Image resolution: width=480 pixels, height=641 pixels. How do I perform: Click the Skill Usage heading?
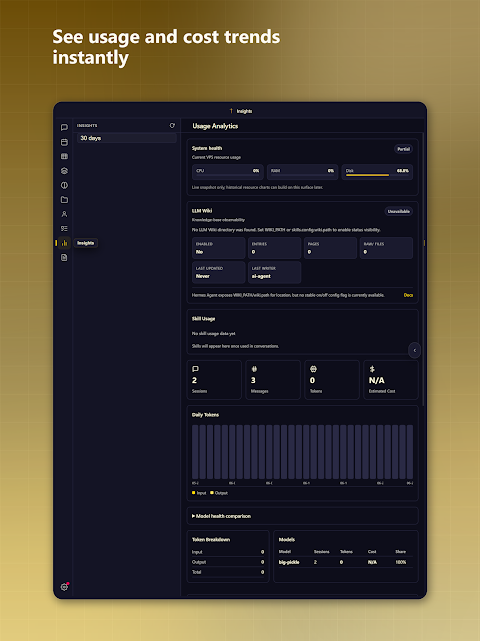203,318
